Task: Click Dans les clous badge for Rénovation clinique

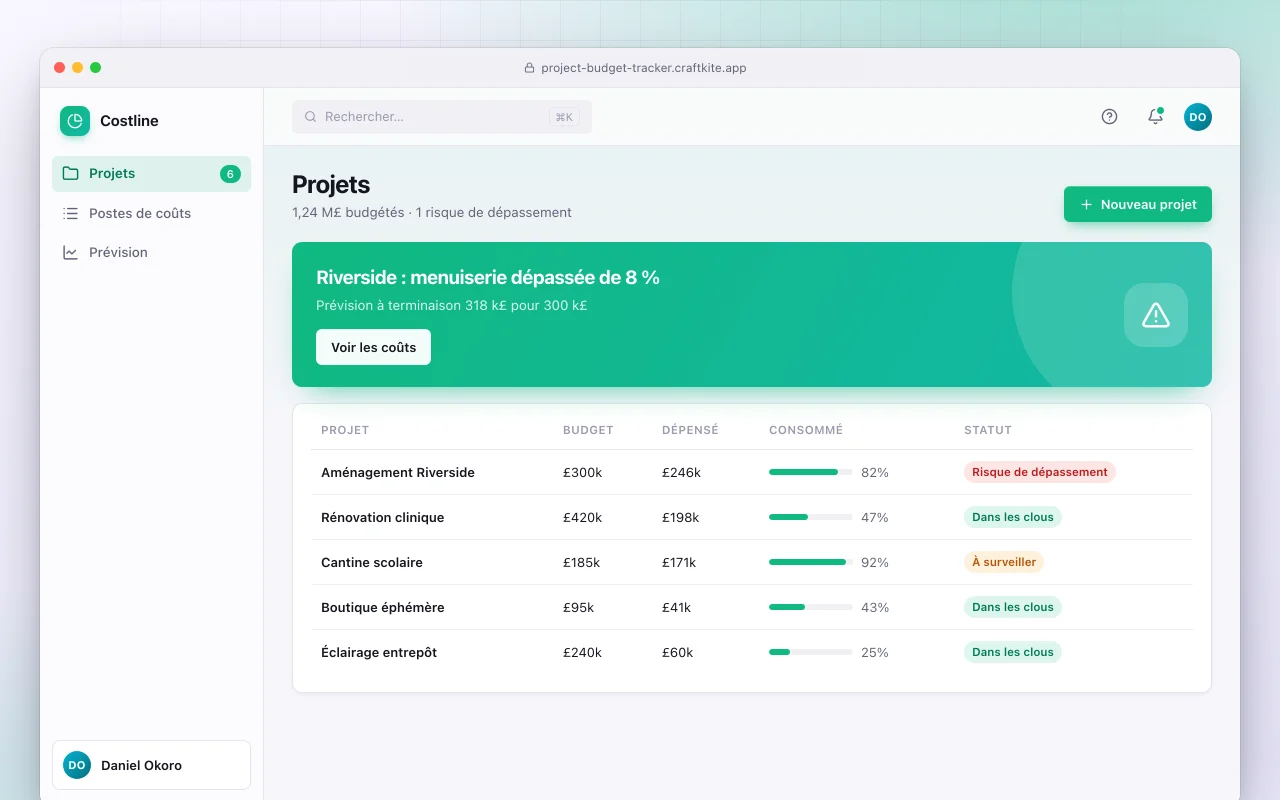Action: point(1013,517)
